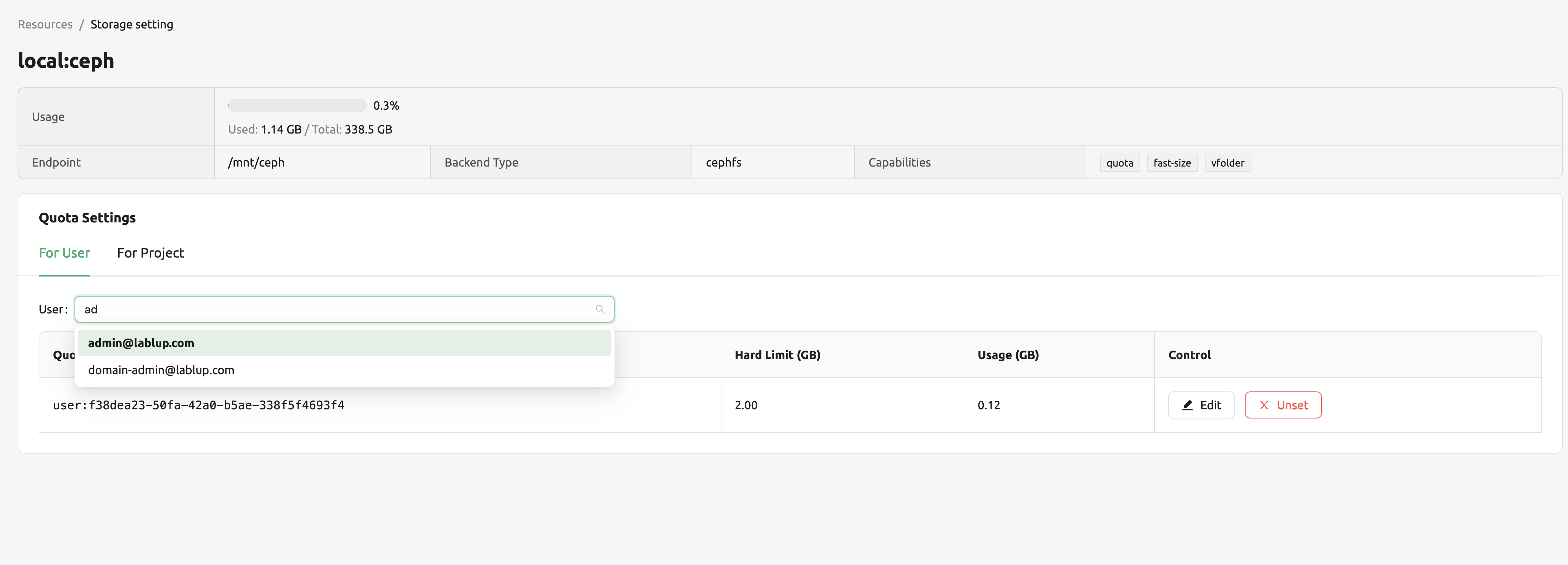The width and height of the screenshot is (1568, 565).
Task: Click the Usage label cell
Action: (116, 117)
